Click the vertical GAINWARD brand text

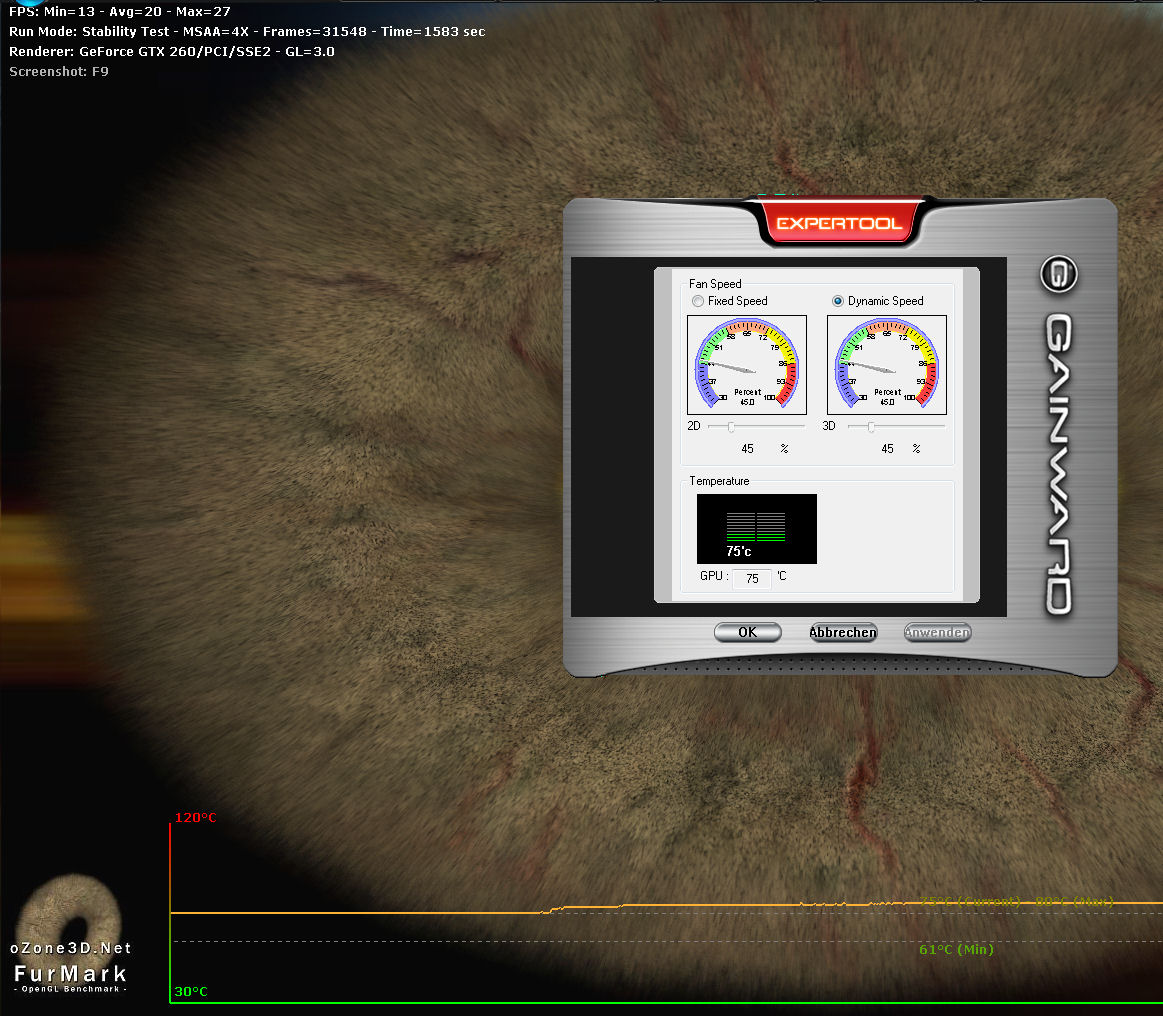pos(1059,465)
